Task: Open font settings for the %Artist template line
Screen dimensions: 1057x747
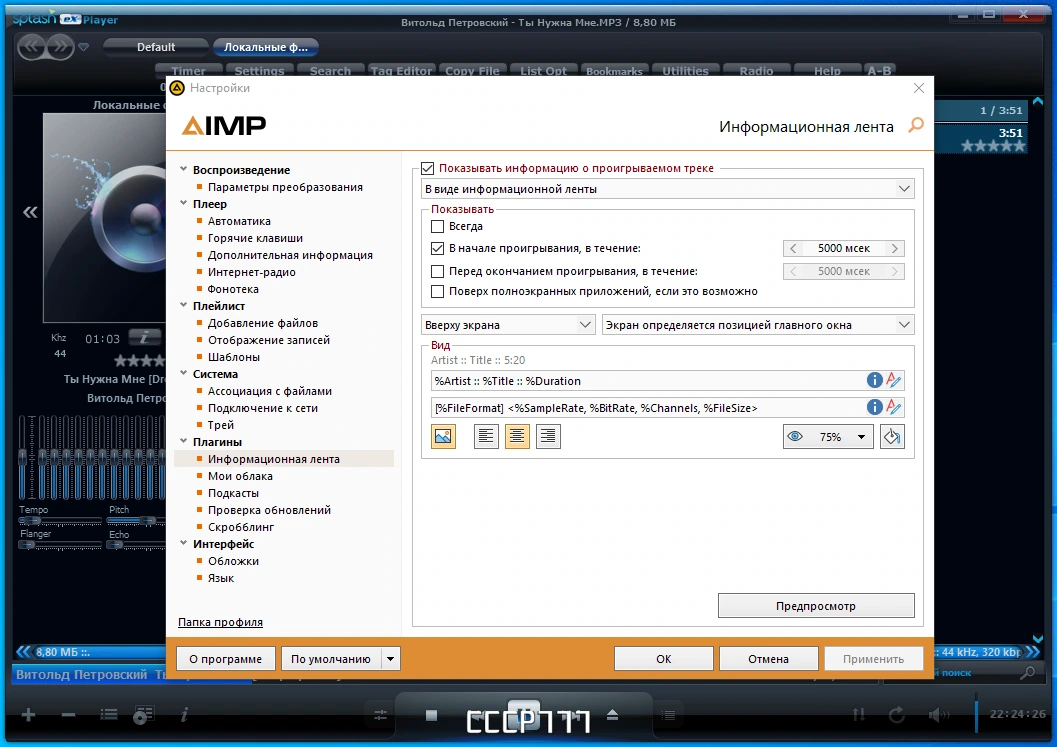Action: [894, 380]
